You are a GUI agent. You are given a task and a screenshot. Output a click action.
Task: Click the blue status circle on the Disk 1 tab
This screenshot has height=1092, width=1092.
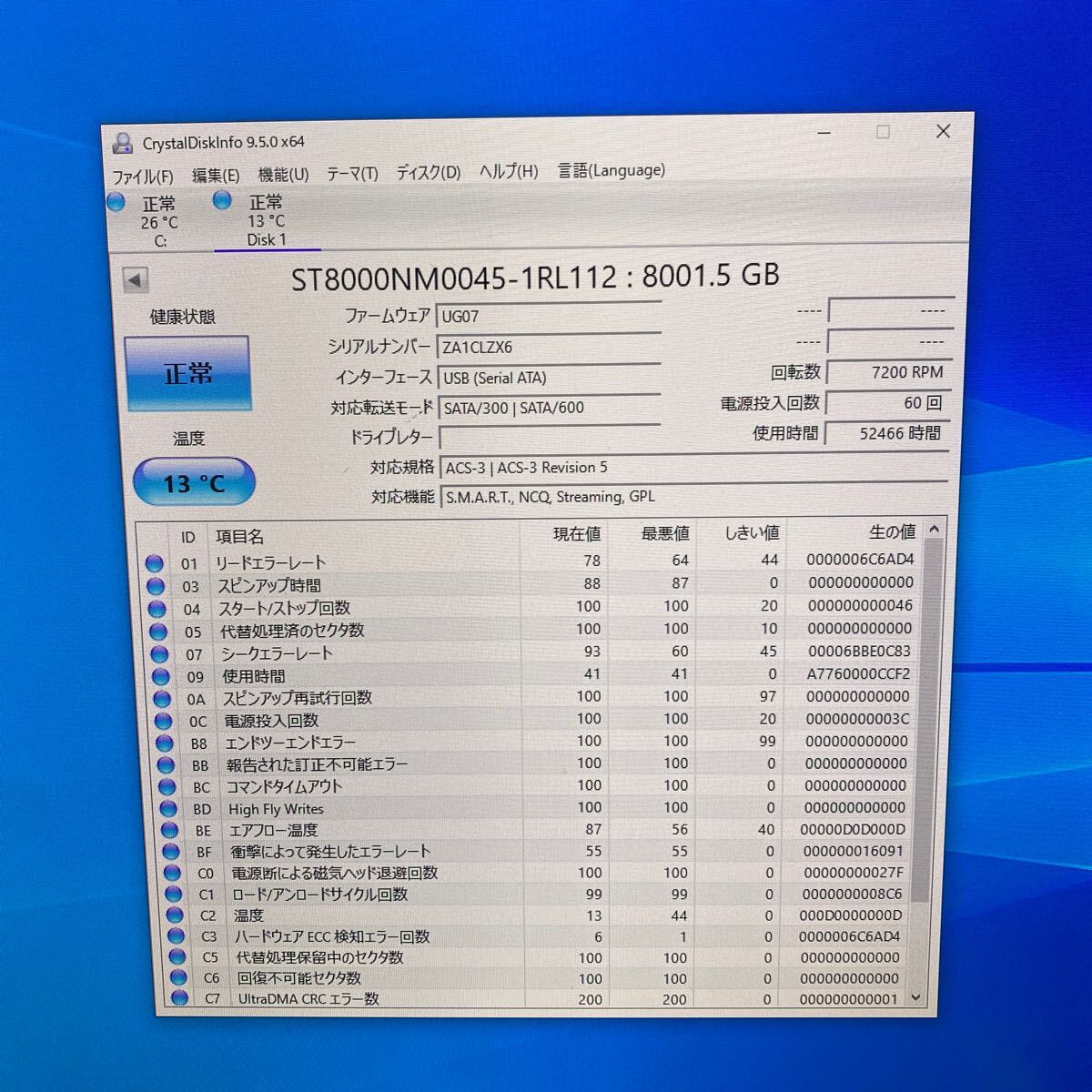[x=223, y=200]
